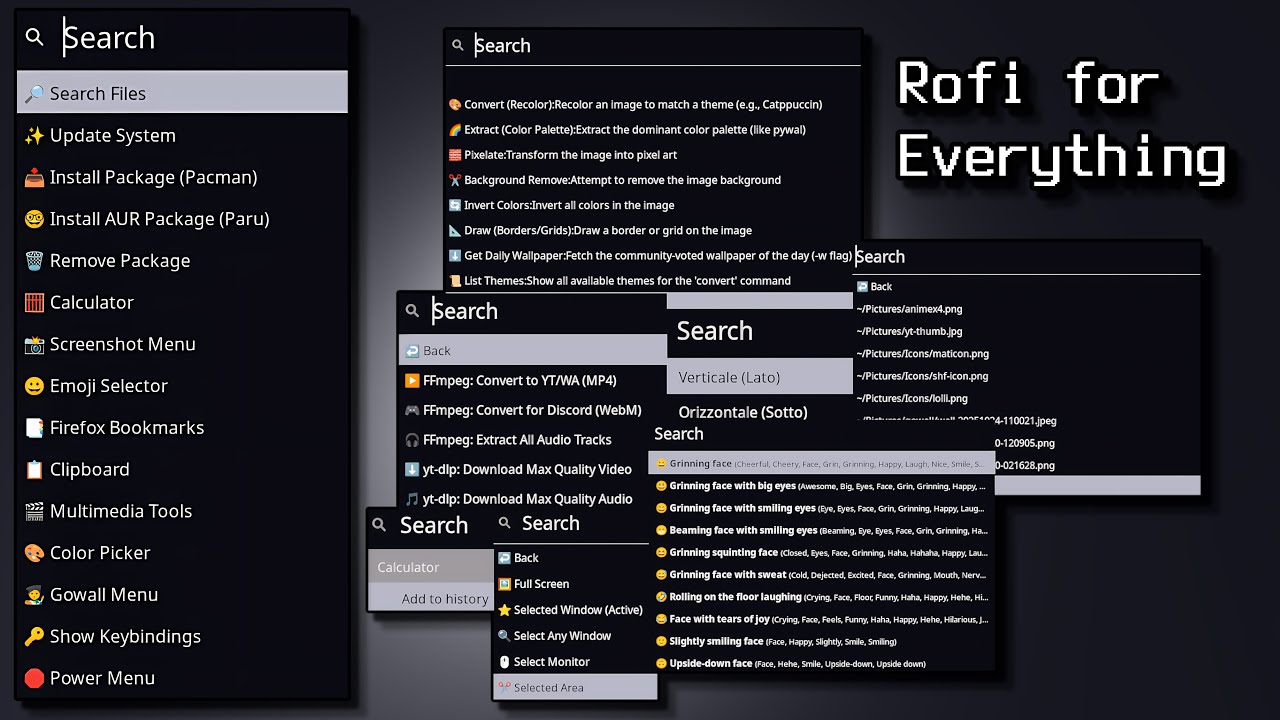Click the red circle icon beside Power Menu
Screen dimensions: 1280x720
coord(34,678)
